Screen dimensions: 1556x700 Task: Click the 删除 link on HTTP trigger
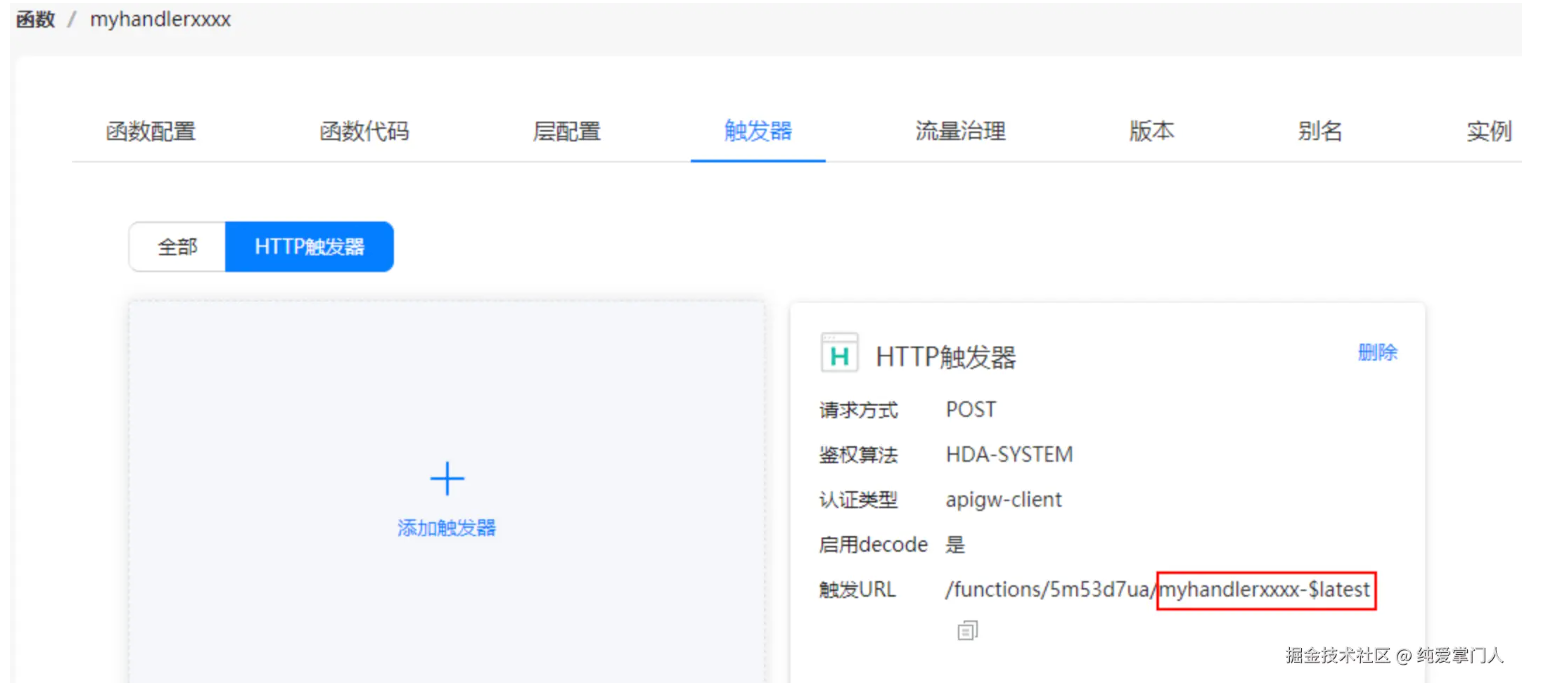point(1377,352)
